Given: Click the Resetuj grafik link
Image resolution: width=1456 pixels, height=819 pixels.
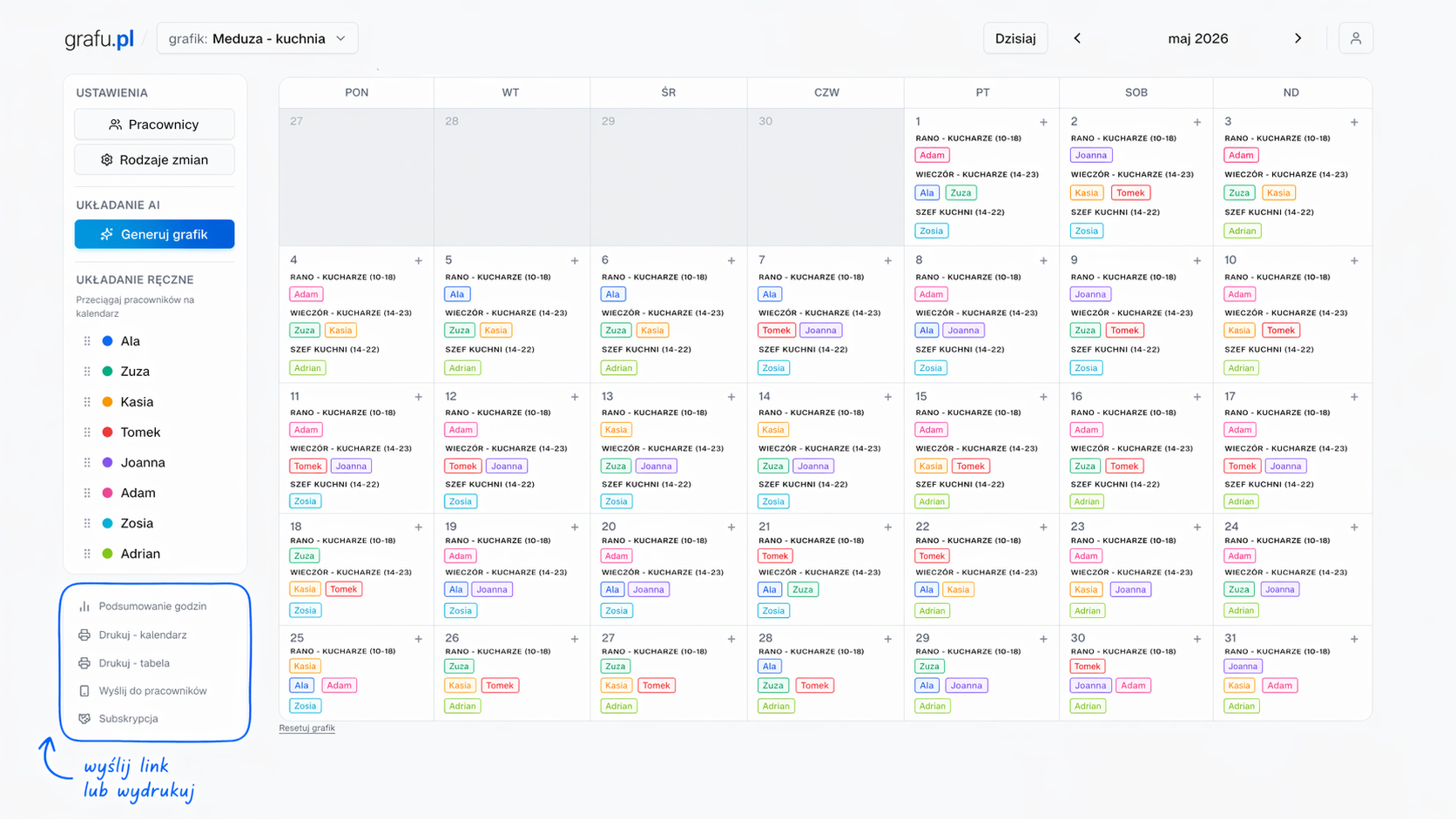Looking at the screenshot, I should click(307, 728).
